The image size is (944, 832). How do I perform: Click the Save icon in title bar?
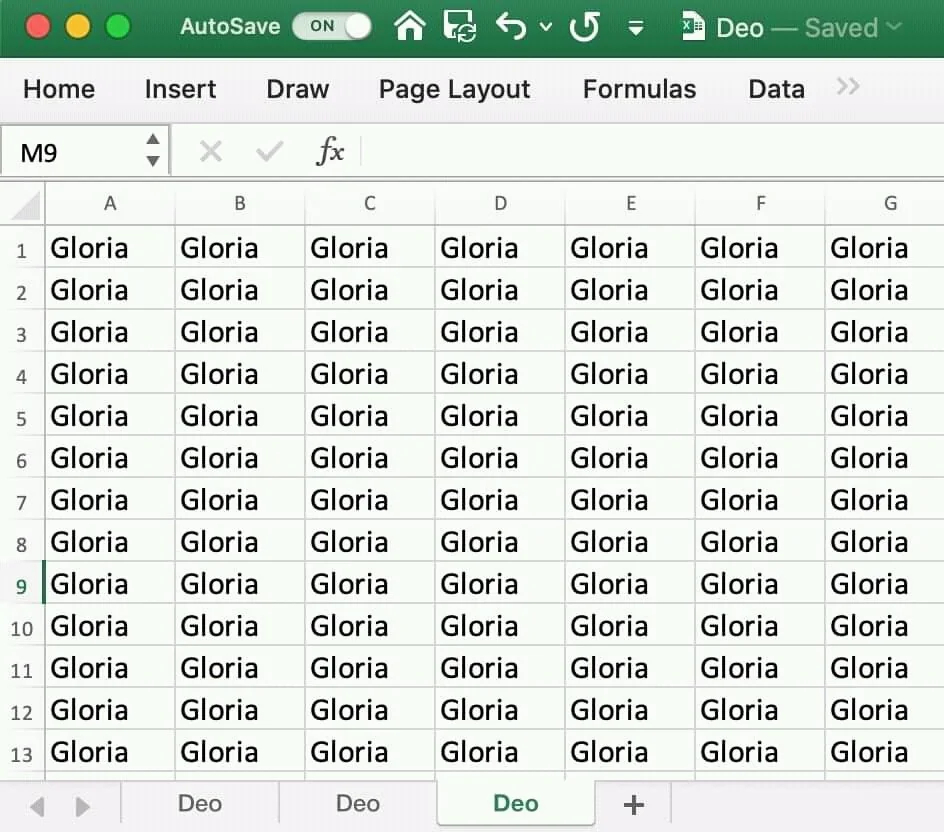460,27
